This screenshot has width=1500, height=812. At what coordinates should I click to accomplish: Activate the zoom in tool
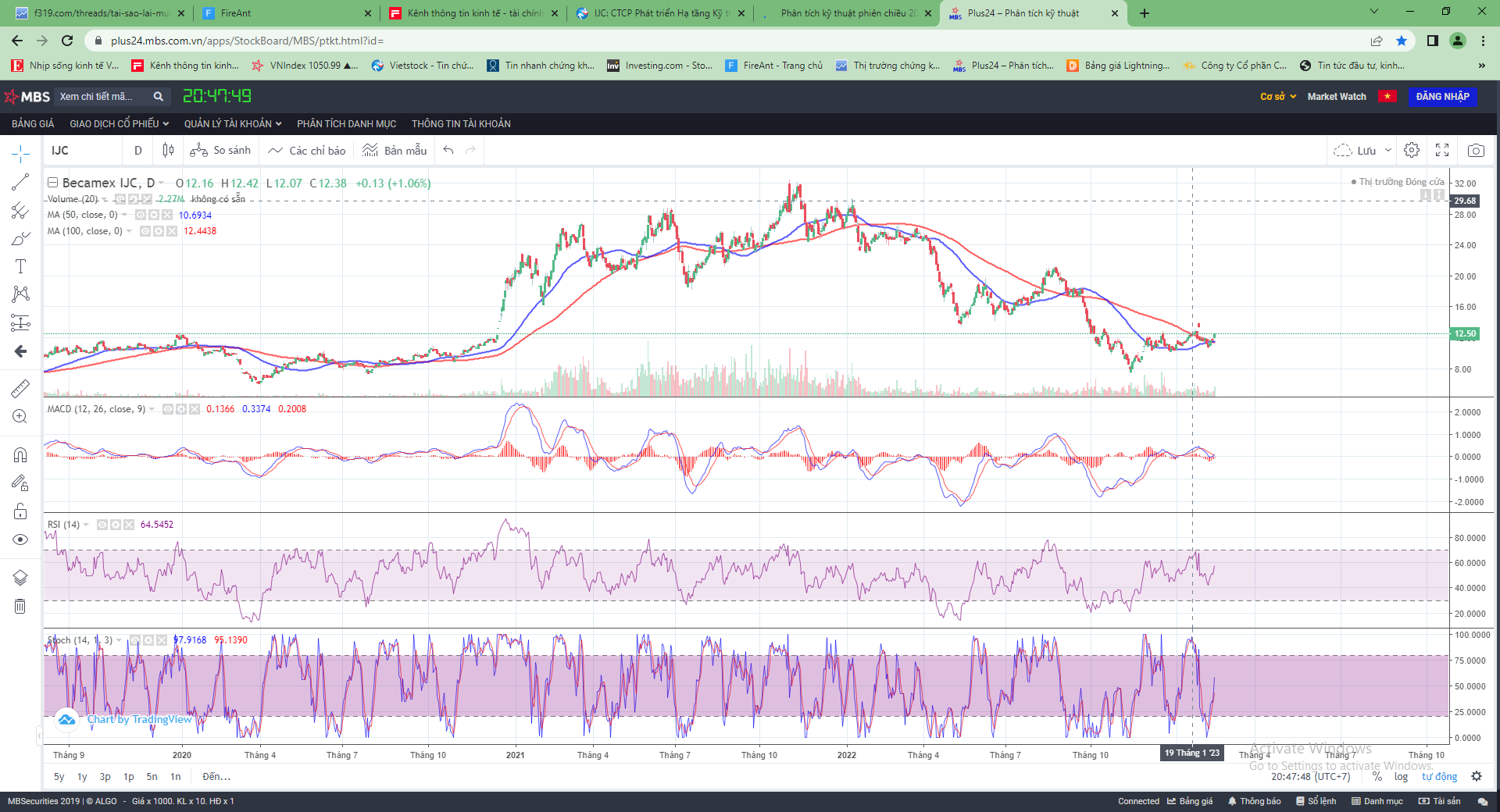click(x=20, y=416)
